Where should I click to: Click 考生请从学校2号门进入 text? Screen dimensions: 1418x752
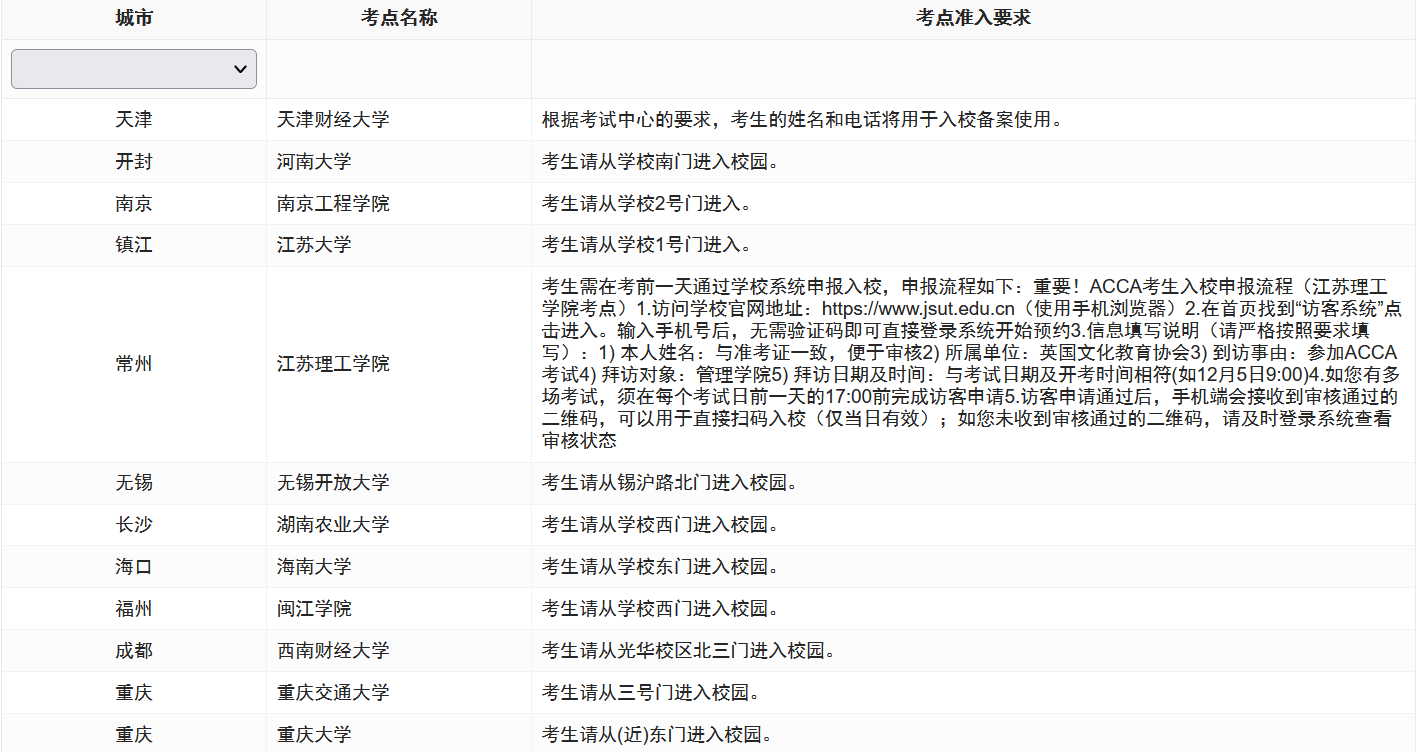pyautogui.click(x=646, y=204)
